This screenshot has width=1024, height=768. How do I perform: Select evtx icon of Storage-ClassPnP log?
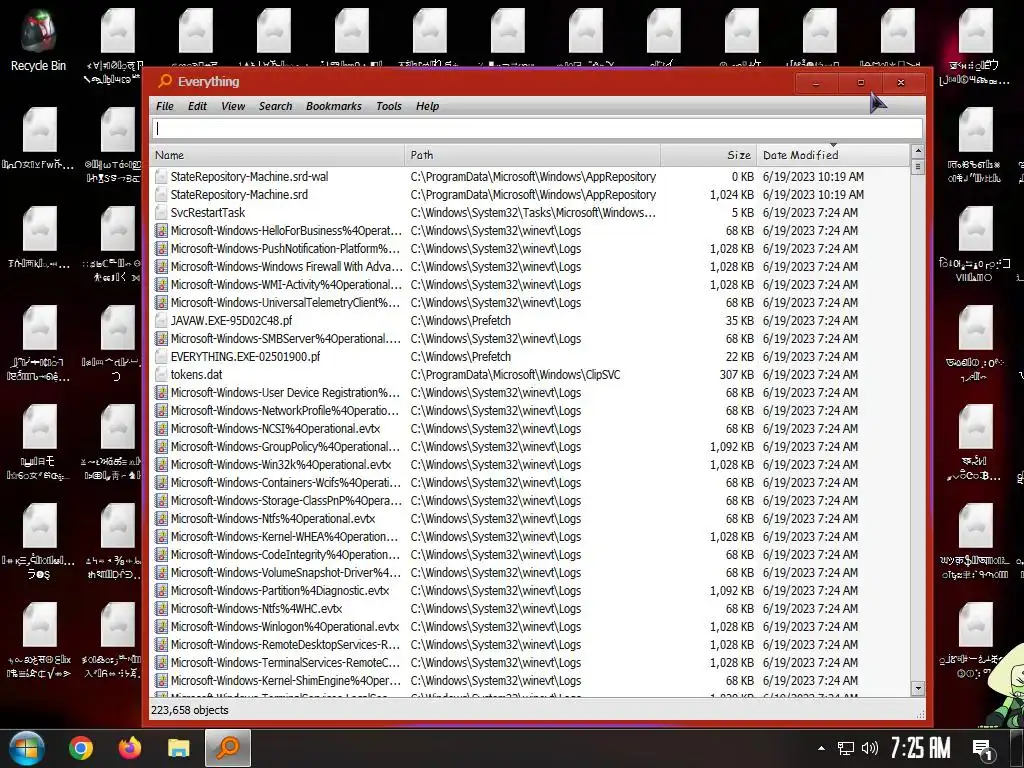pos(161,501)
